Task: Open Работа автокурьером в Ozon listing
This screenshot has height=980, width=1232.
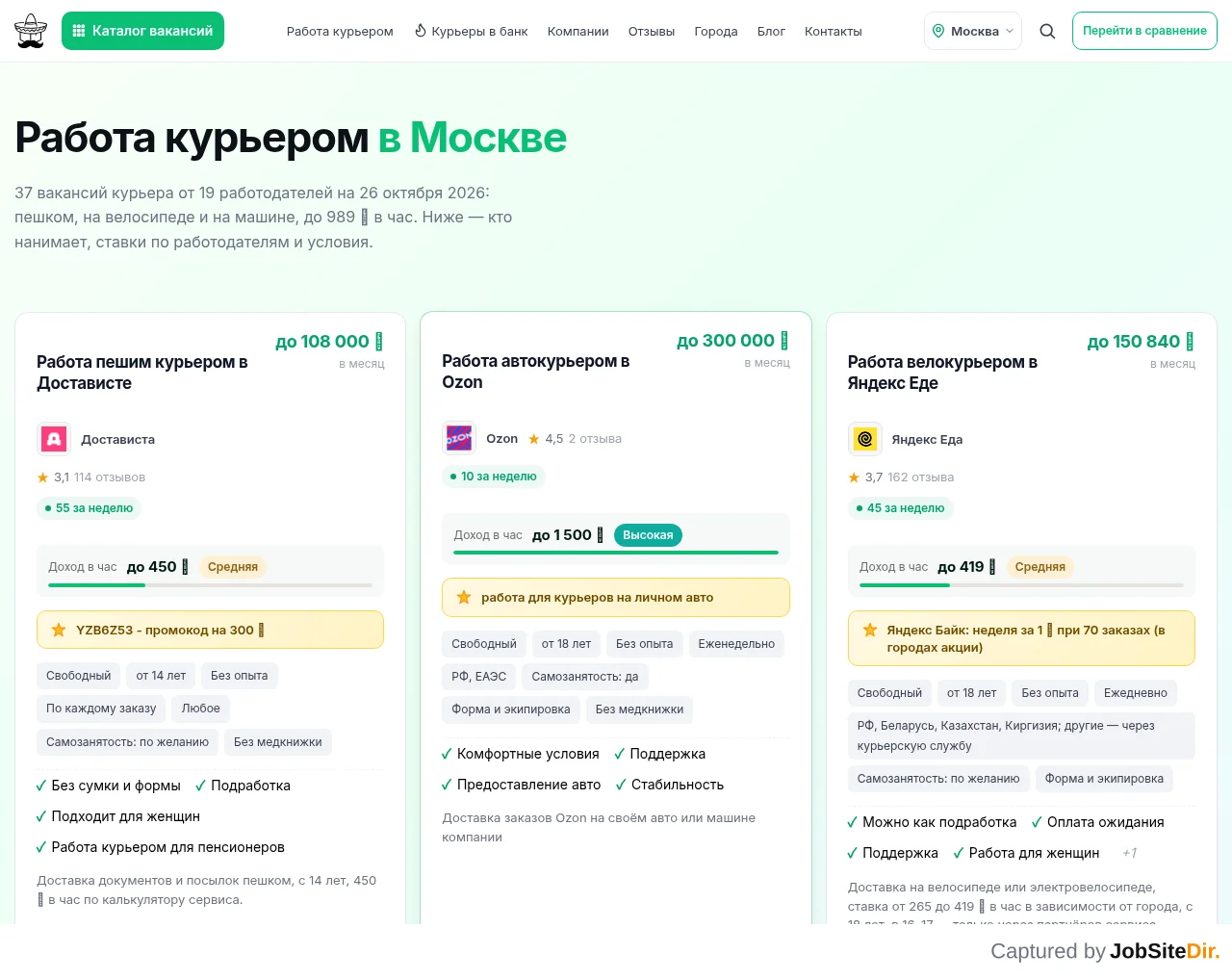Action: click(x=536, y=372)
